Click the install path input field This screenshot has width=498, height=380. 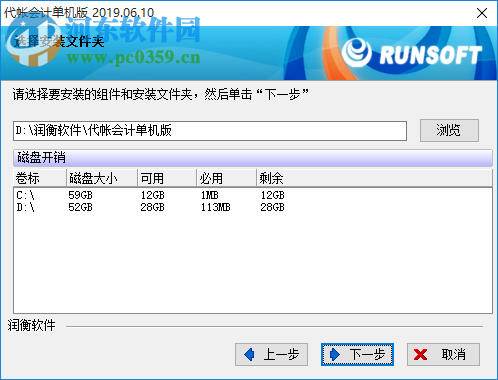210,131
